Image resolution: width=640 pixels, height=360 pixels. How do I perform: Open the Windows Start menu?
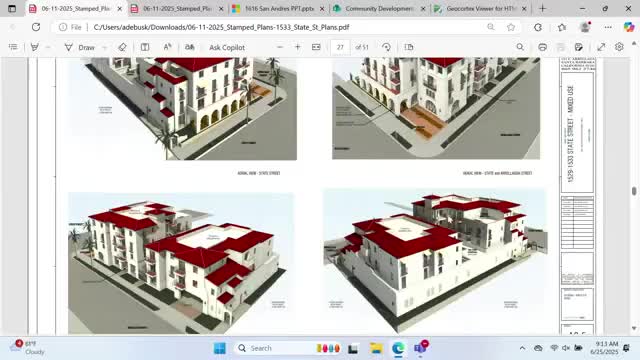coord(220,348)
